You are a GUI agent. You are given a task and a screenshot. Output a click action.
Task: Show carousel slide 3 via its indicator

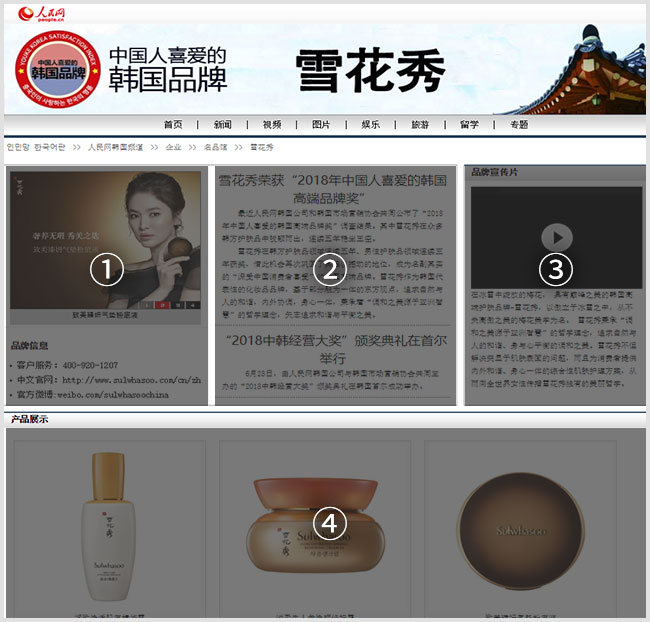click(x=178, y=305)
